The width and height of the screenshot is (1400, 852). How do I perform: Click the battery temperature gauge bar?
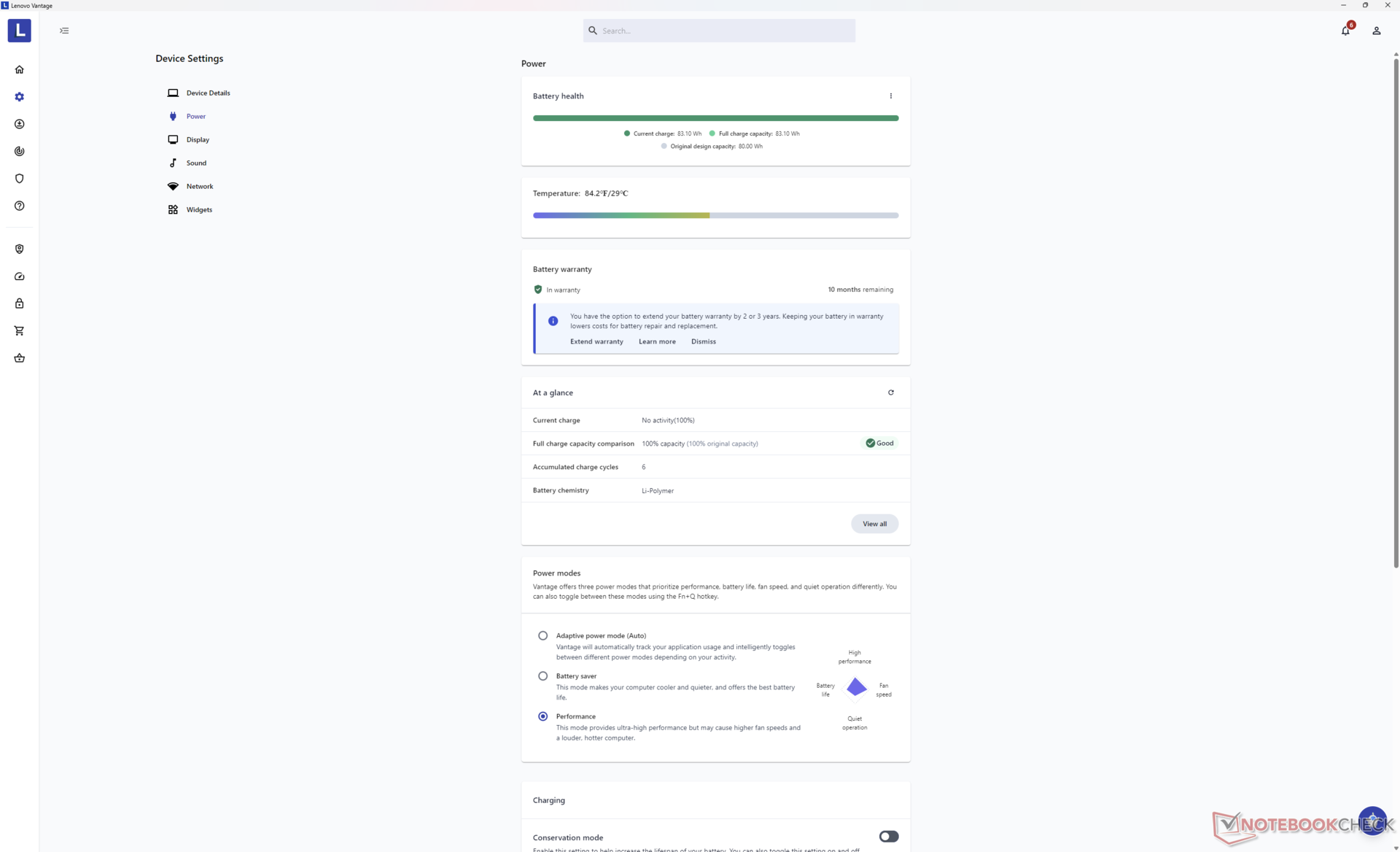tap(715, 215)
